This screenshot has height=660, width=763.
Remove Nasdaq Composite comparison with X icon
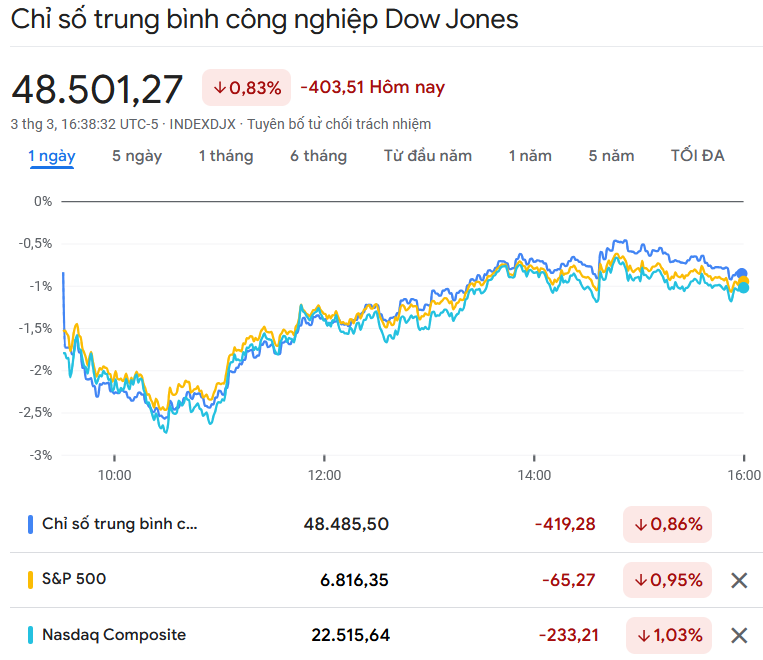(739, 635)
